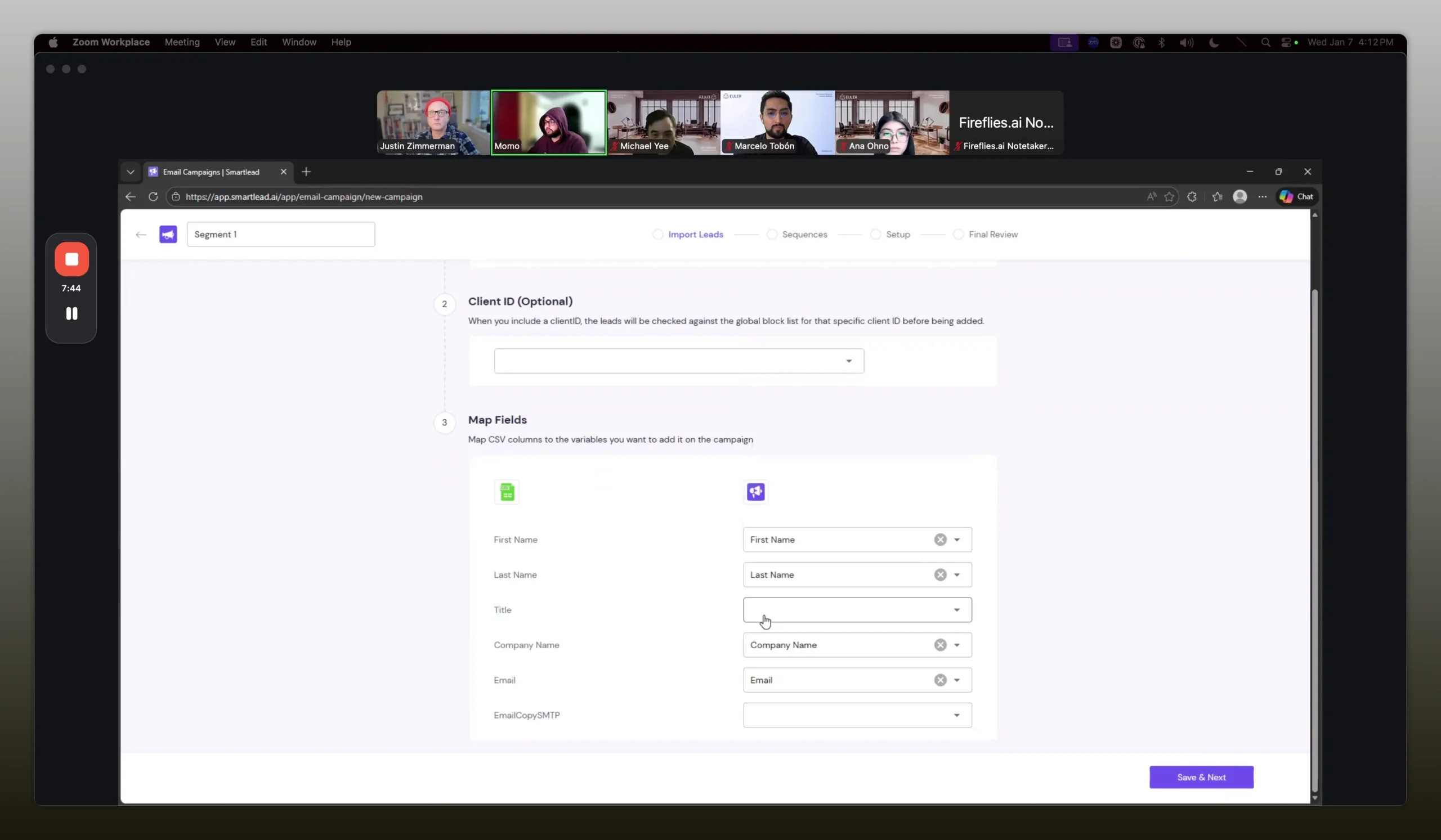This screenshot has width=1441, height=840.
Task: Open the Copilot Chat button
Action: click(1296, 196)
